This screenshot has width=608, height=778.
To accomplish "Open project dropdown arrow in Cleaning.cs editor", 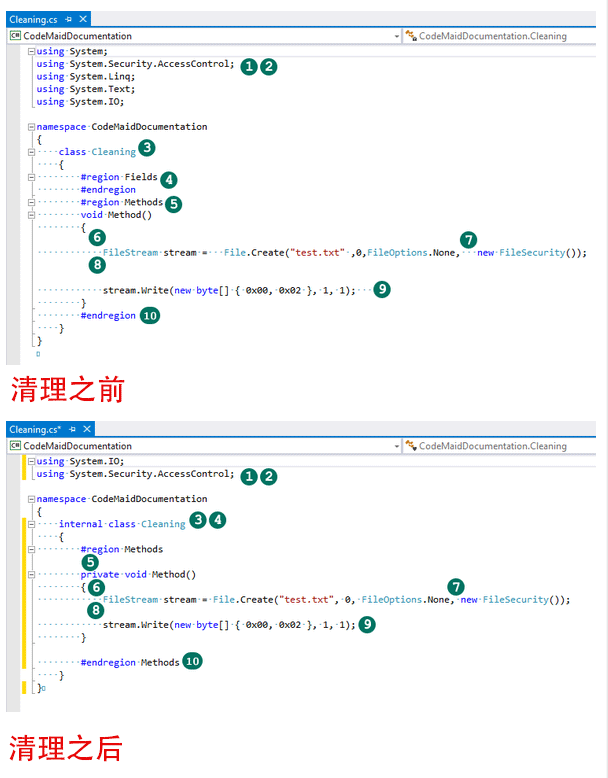I will [396, 36].
